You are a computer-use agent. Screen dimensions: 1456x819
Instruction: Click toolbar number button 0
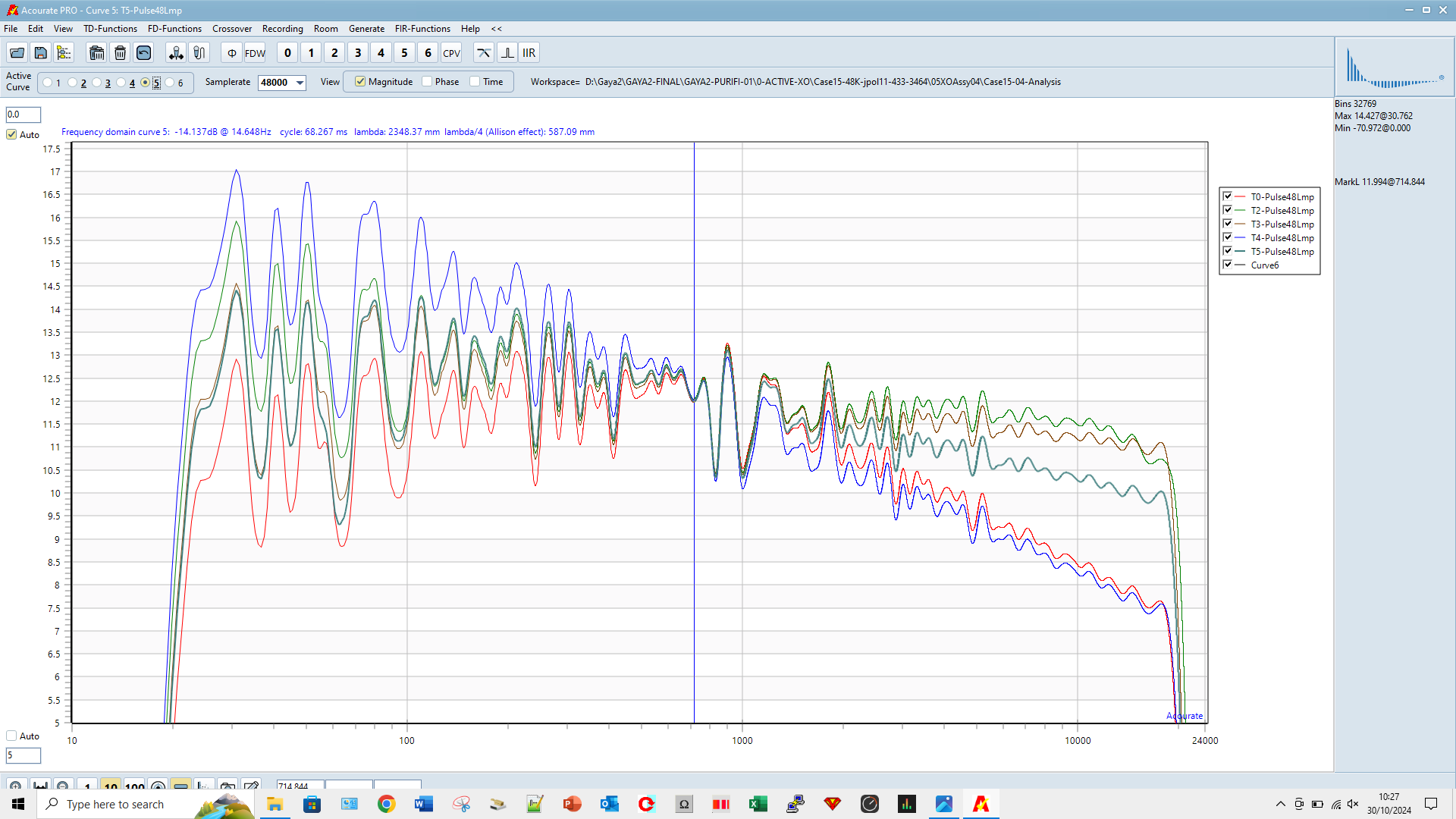tap(287, 53)
